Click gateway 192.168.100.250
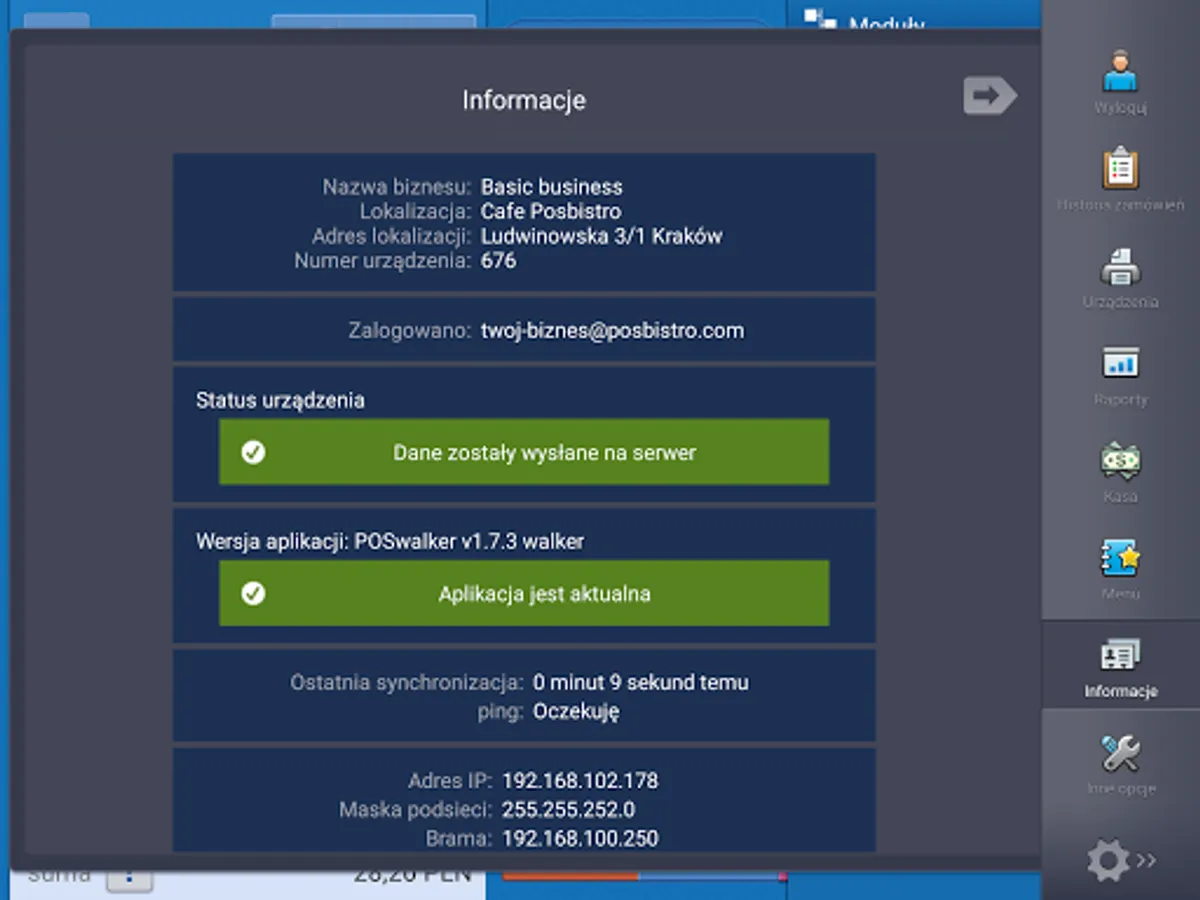 click(580, 838)
